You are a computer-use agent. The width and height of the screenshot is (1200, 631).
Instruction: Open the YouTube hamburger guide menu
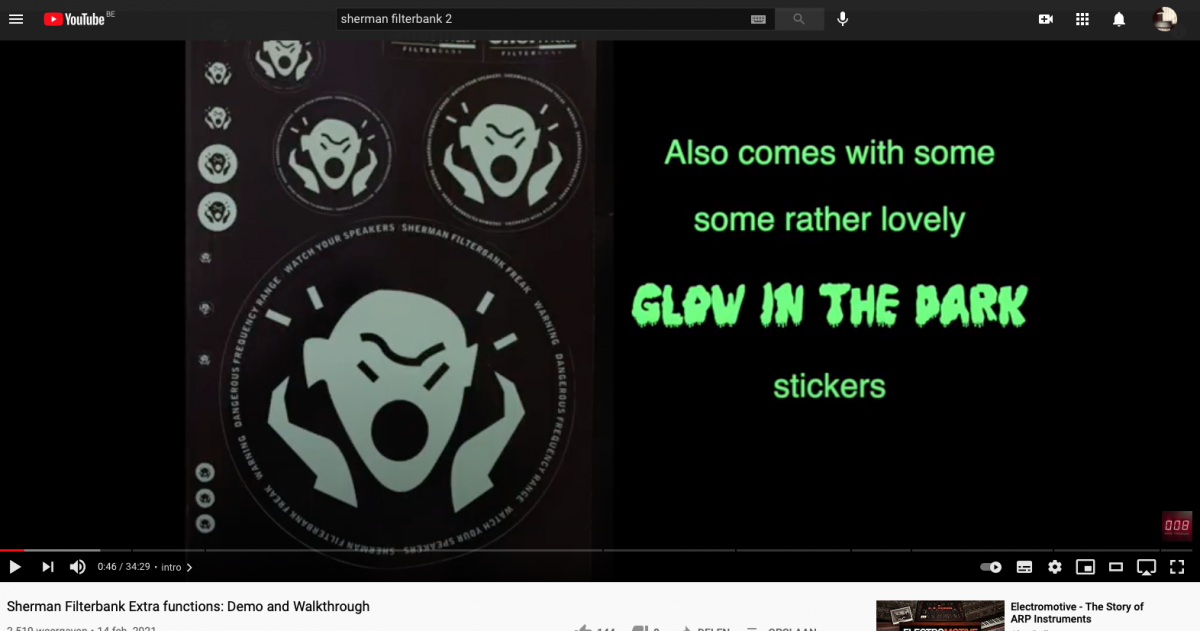16,19
